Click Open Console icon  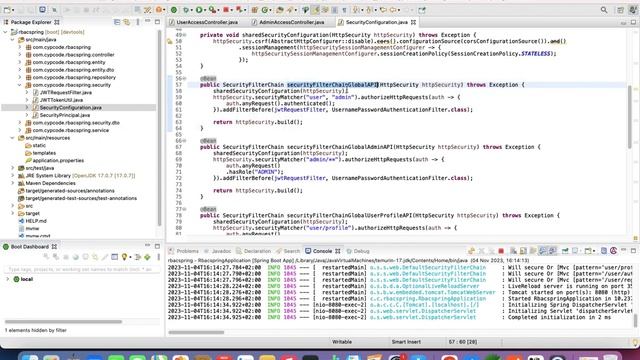pos(588,251)
